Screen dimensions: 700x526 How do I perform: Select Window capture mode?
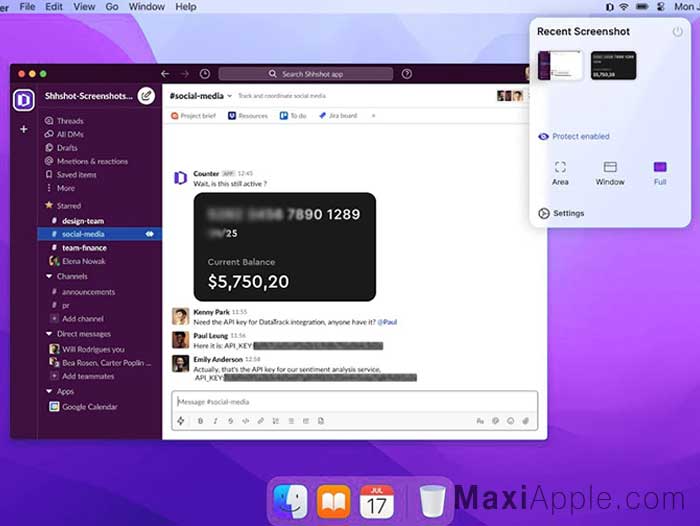point(610,173)
